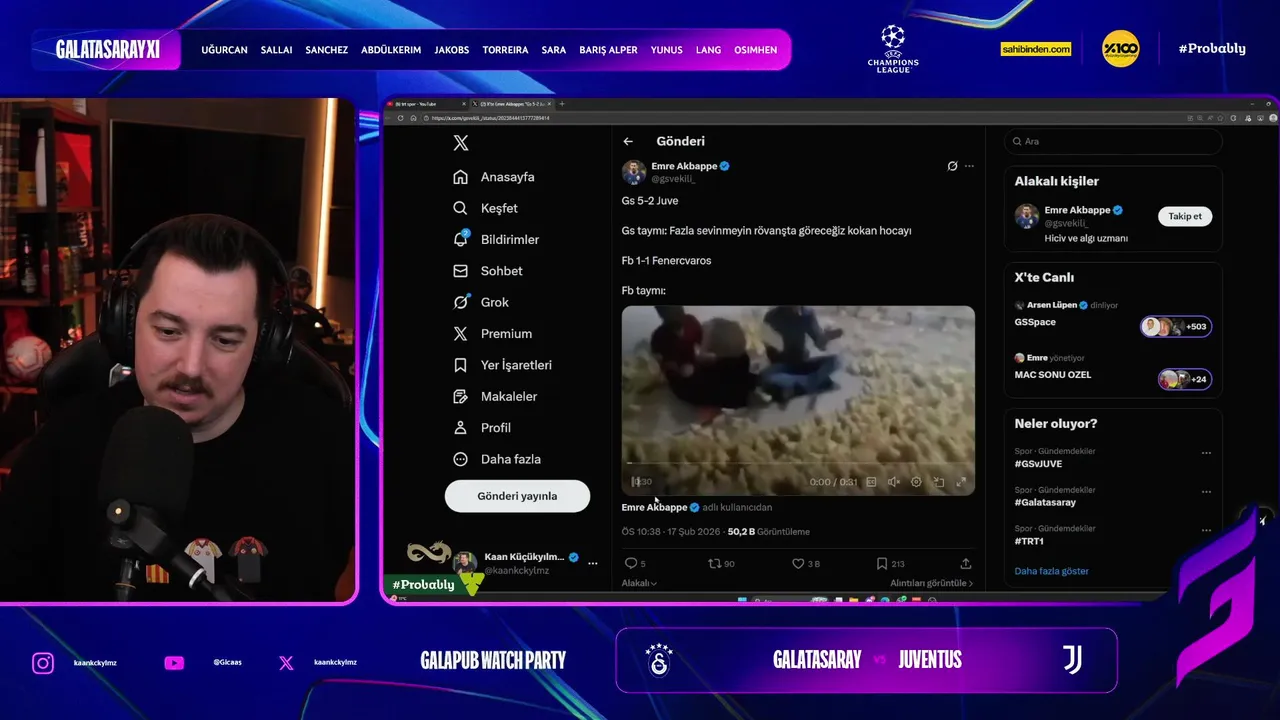Click the Ara search field
Screen dimensions: 1280x720
[1113, 142]
